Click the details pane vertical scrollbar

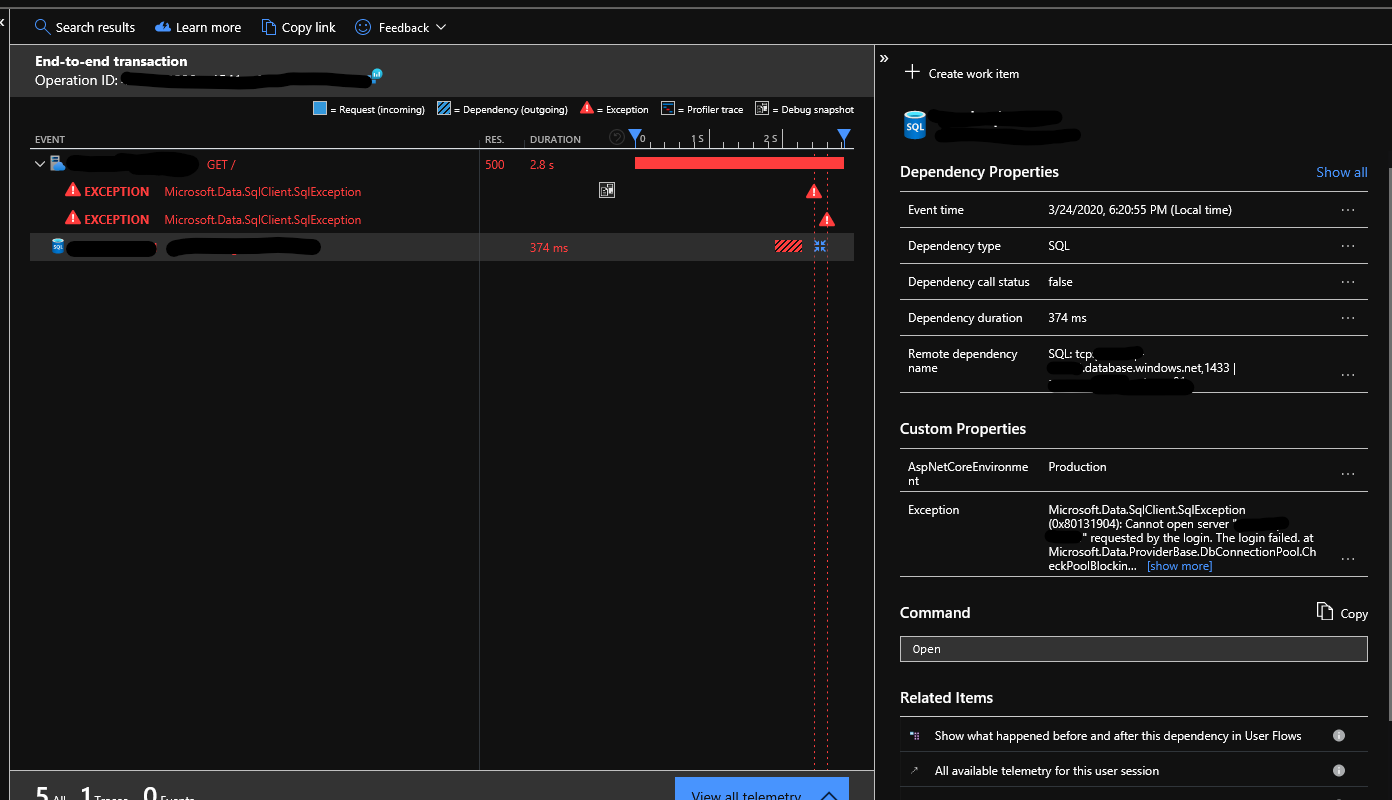click(1388, 442)
